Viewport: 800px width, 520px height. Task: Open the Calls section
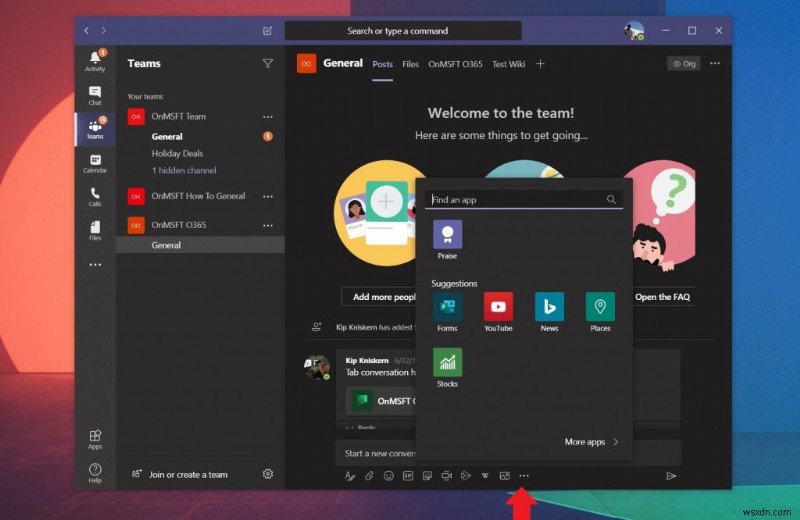coord(95,196)
